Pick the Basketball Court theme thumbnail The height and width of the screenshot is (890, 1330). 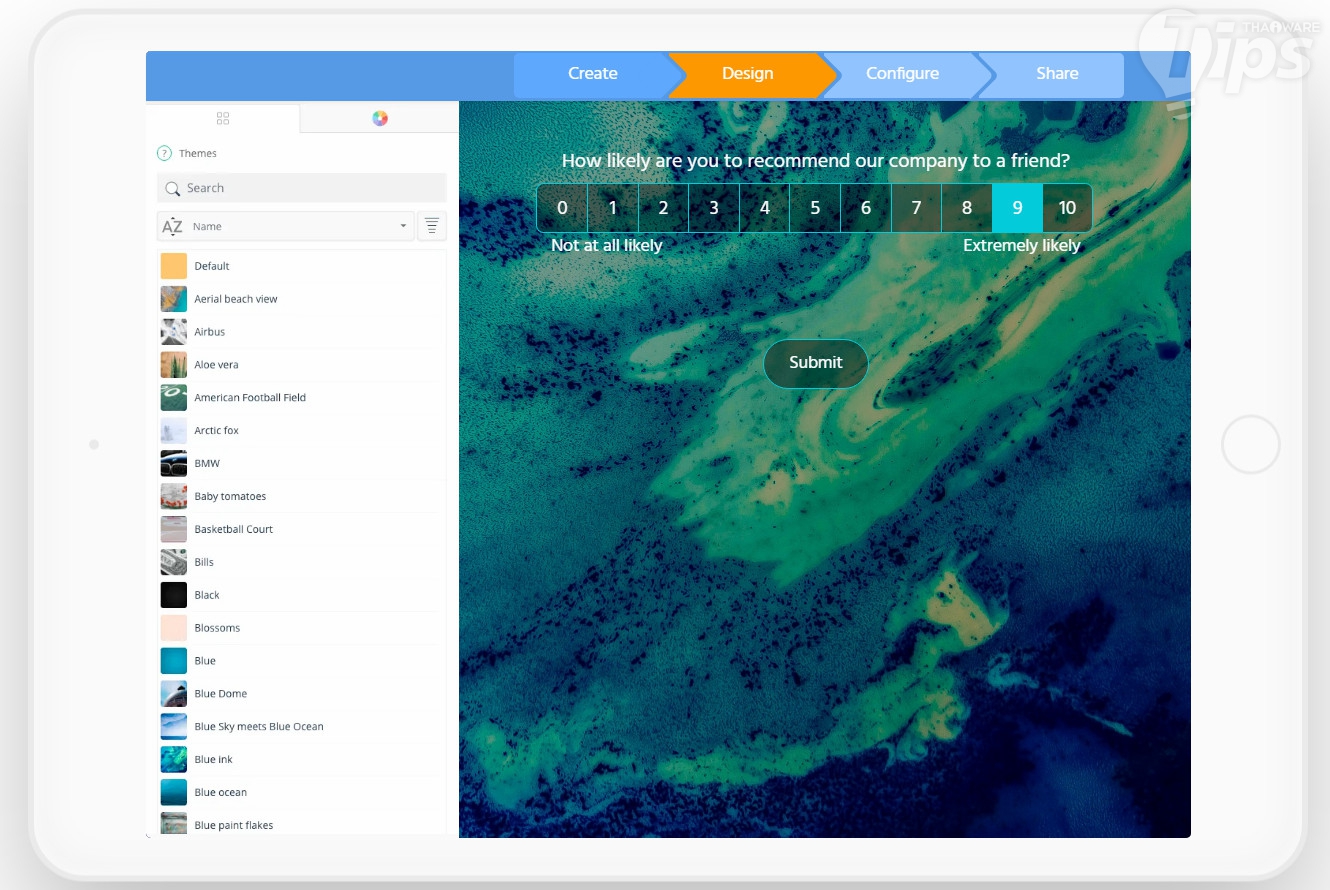point(174,529)
